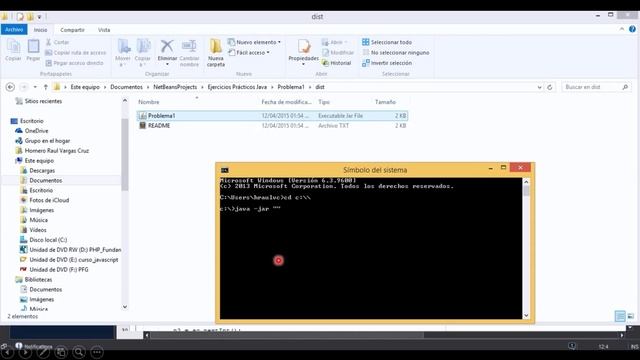640x360 pixels.
Task: Switch to large icons view in status bar
Action: point(631,316)
